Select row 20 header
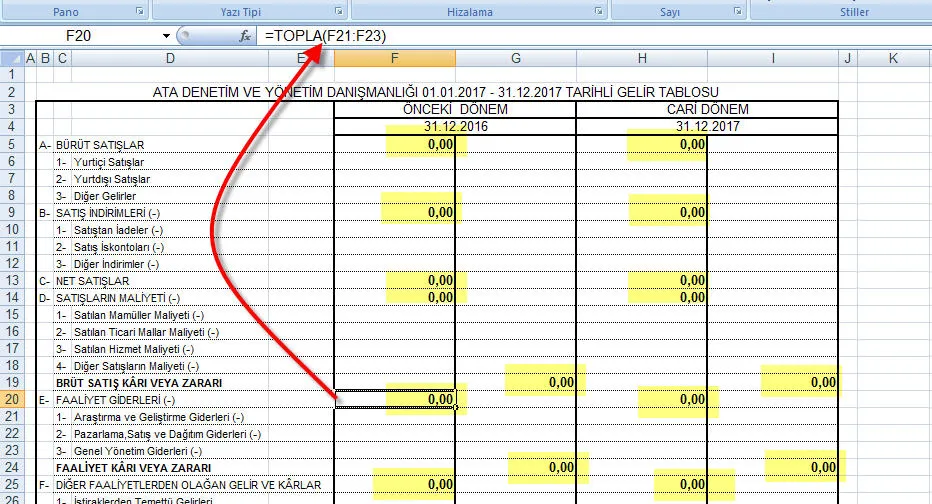932x504 pixels. point(12,400)
